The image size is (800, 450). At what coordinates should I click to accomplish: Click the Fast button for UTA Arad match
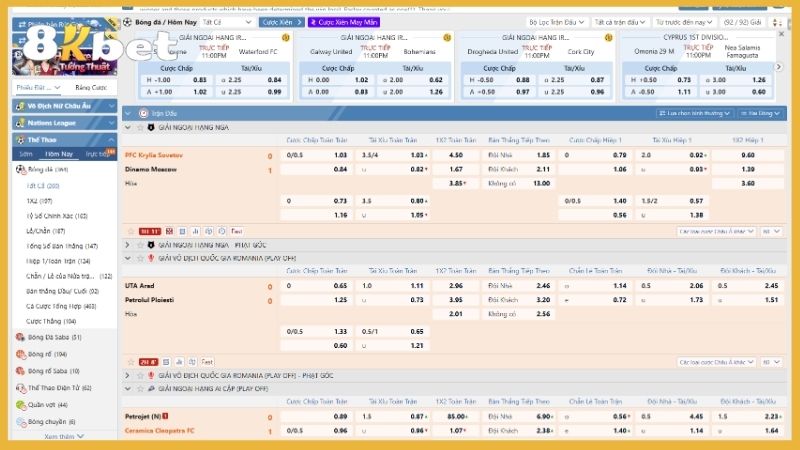point(207,362)
